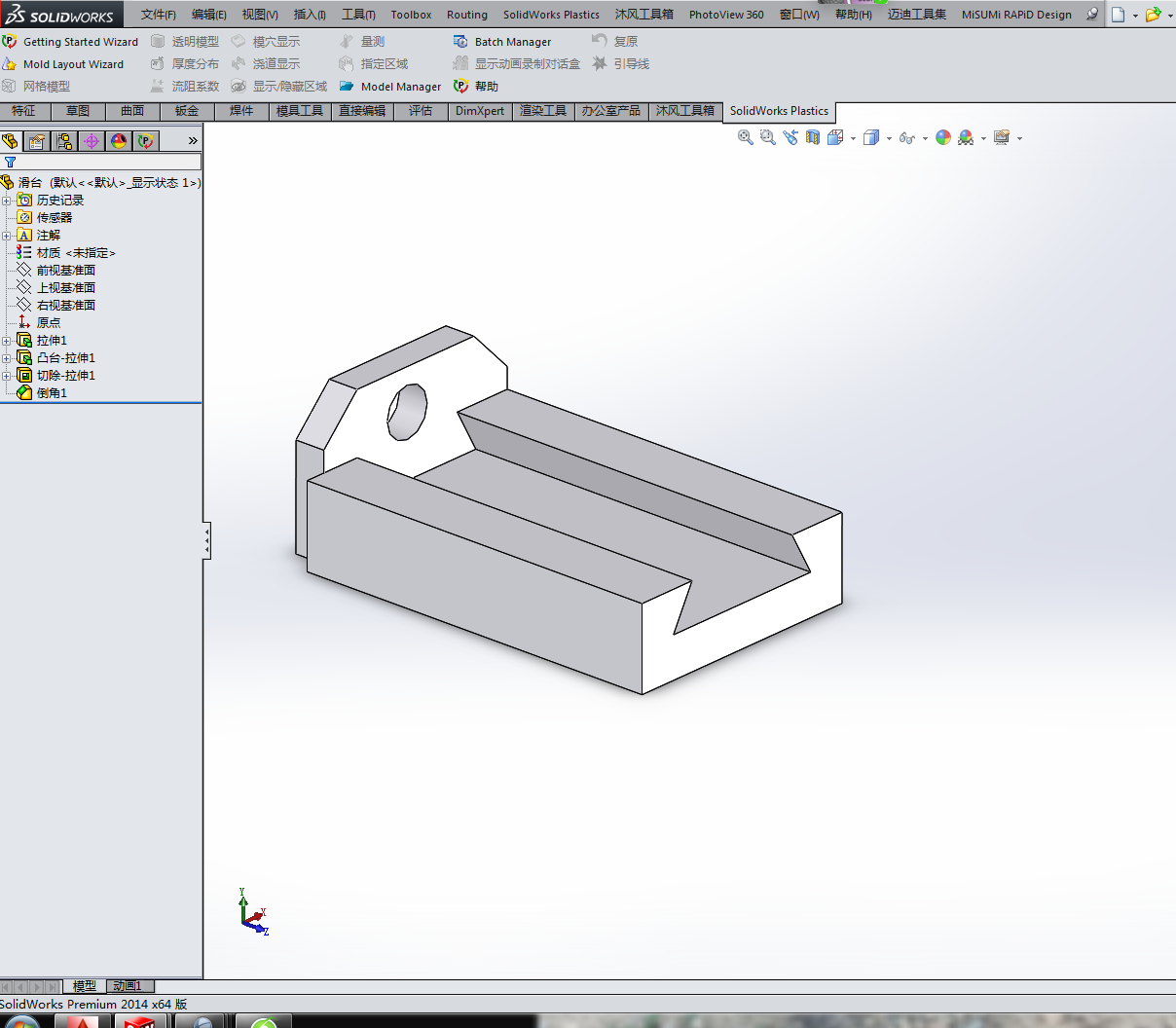The height and width of the screenshot is (1028, 1176).
Task: Switch to the 特征 ribbon tab
Action: click(x=23, y=111)
